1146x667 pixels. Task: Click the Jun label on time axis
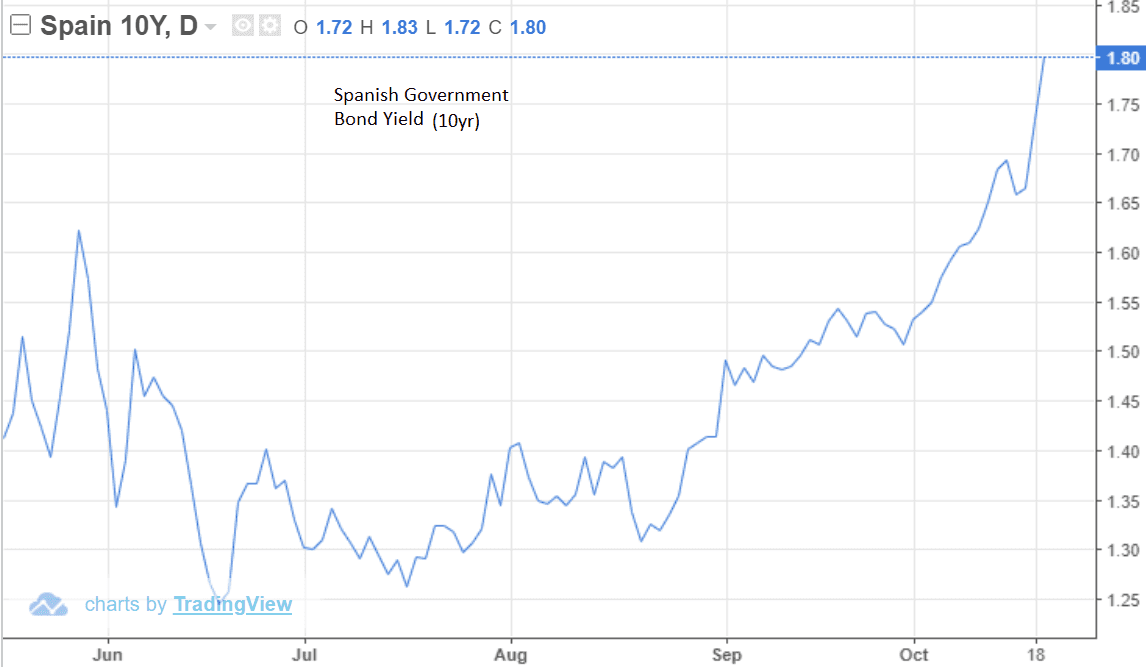(107, 655)
